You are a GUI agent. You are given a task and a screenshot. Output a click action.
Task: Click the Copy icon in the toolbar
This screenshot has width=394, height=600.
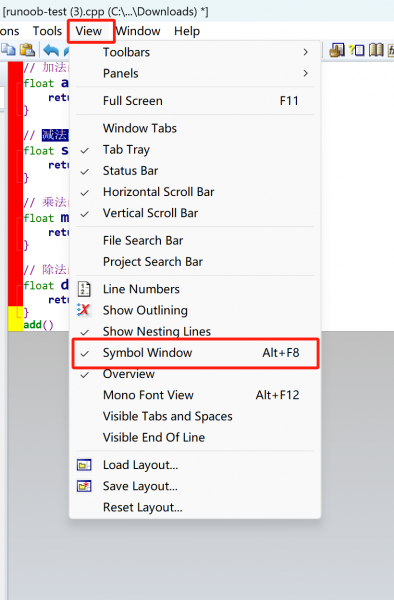point(8,50)
